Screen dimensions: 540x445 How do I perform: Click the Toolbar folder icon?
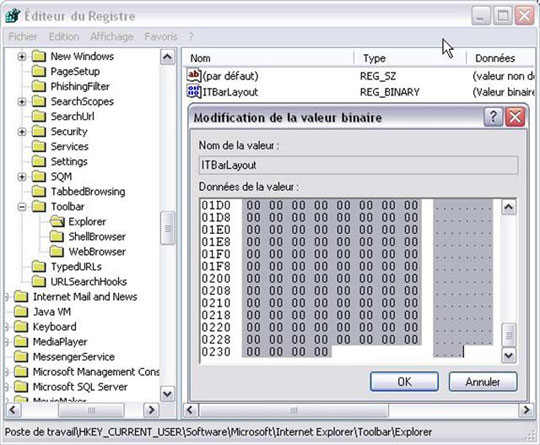[x=39, y=206]
